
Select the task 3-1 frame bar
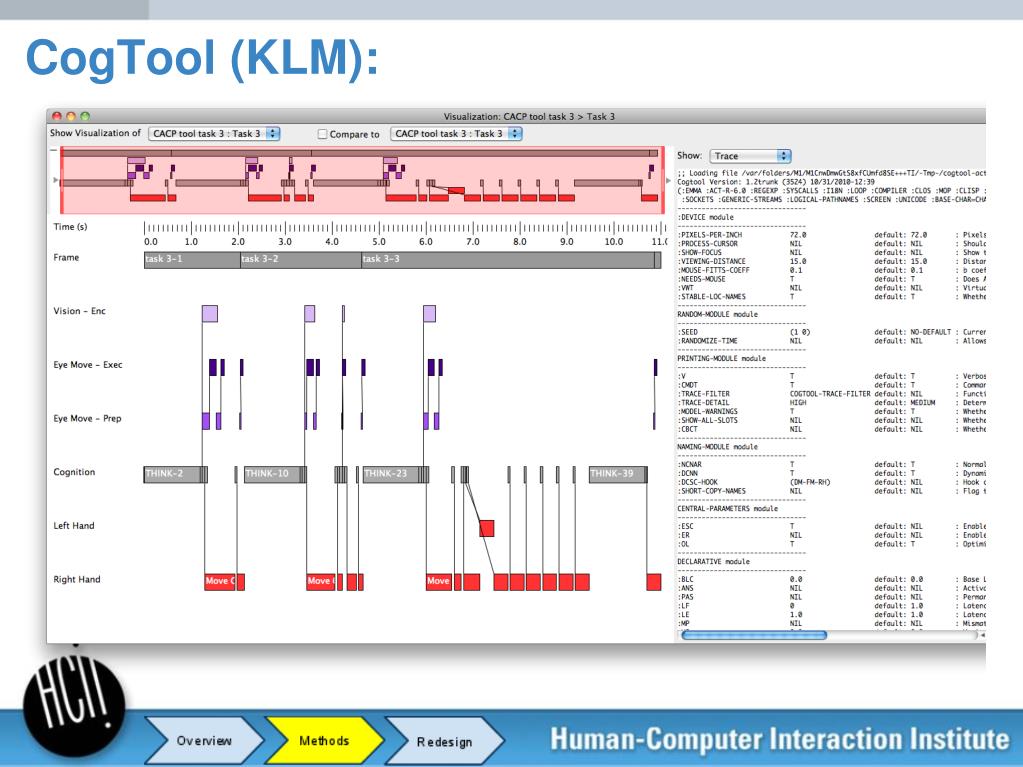192,260
